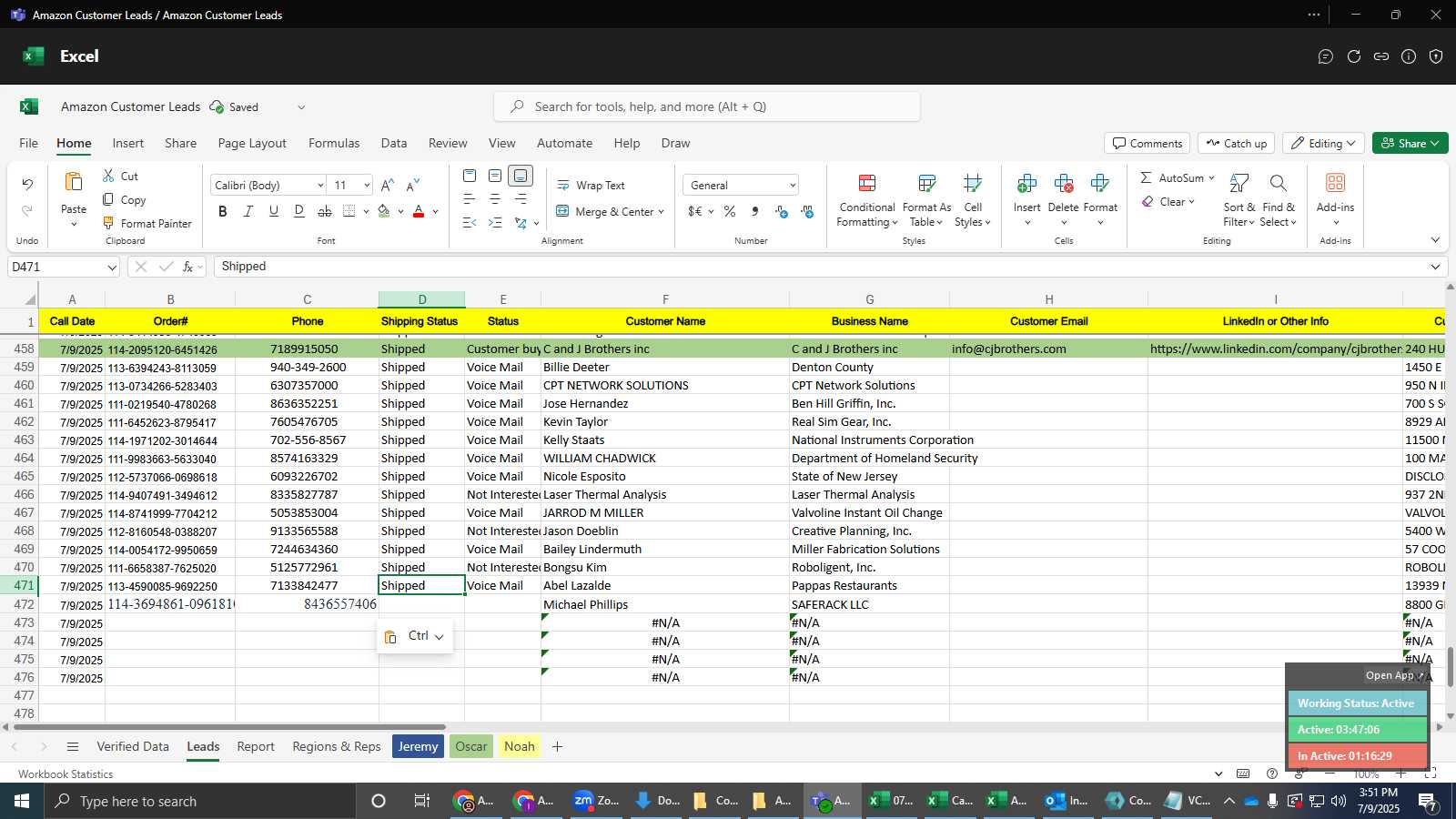This screenshot has width=1456, height=819.
Task: Click the Share button
Action: point(1410,143)
